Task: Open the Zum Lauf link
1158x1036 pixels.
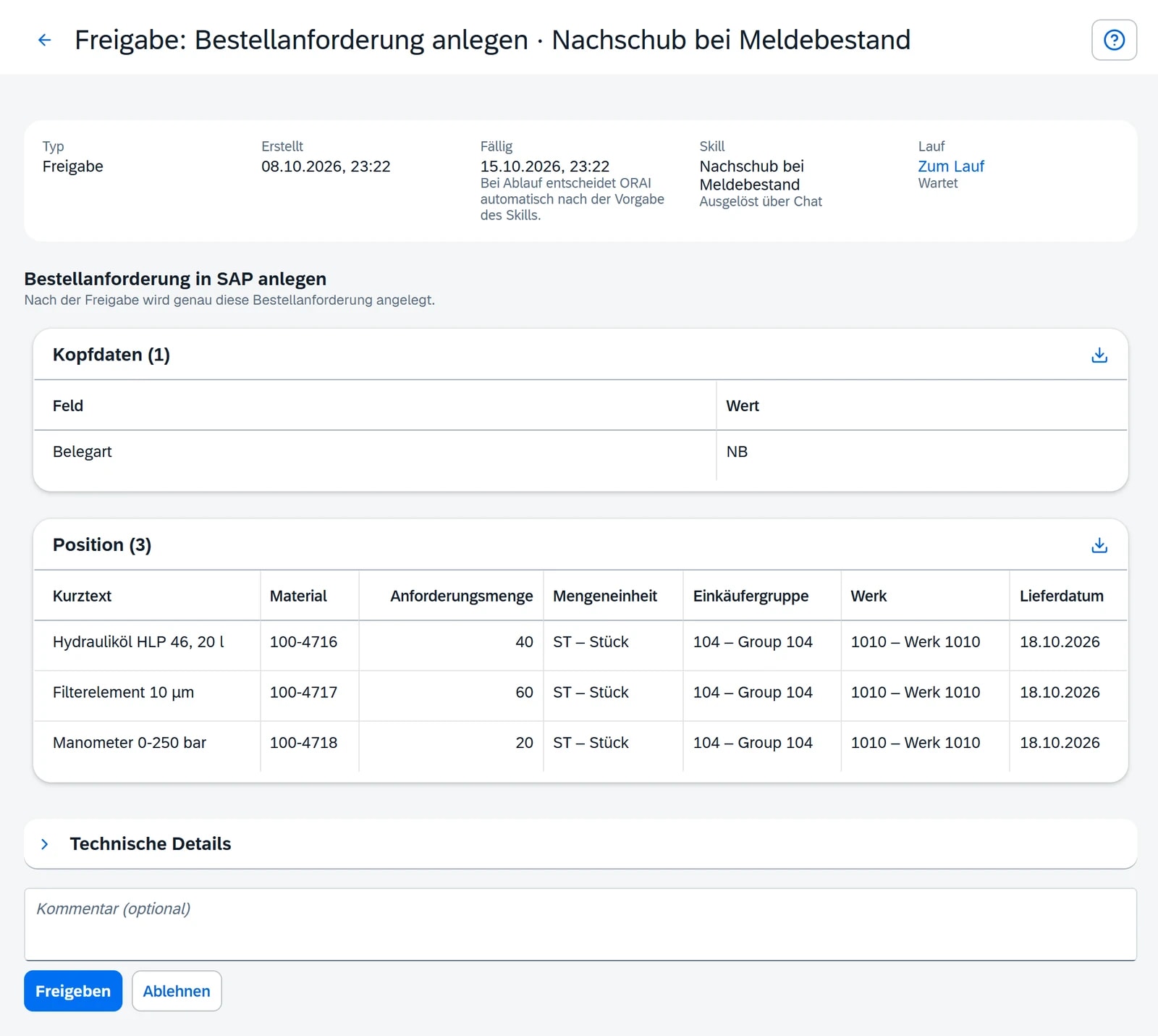Action: 950,167
